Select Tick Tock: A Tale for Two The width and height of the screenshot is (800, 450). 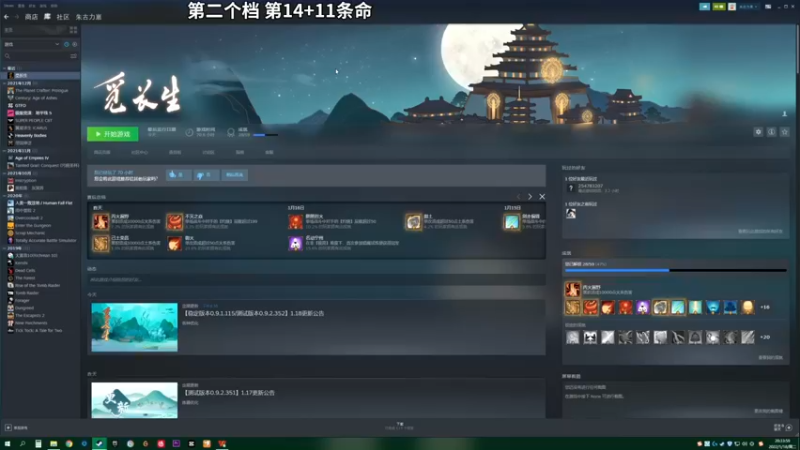pyautogui.click(x=38, y=331)
